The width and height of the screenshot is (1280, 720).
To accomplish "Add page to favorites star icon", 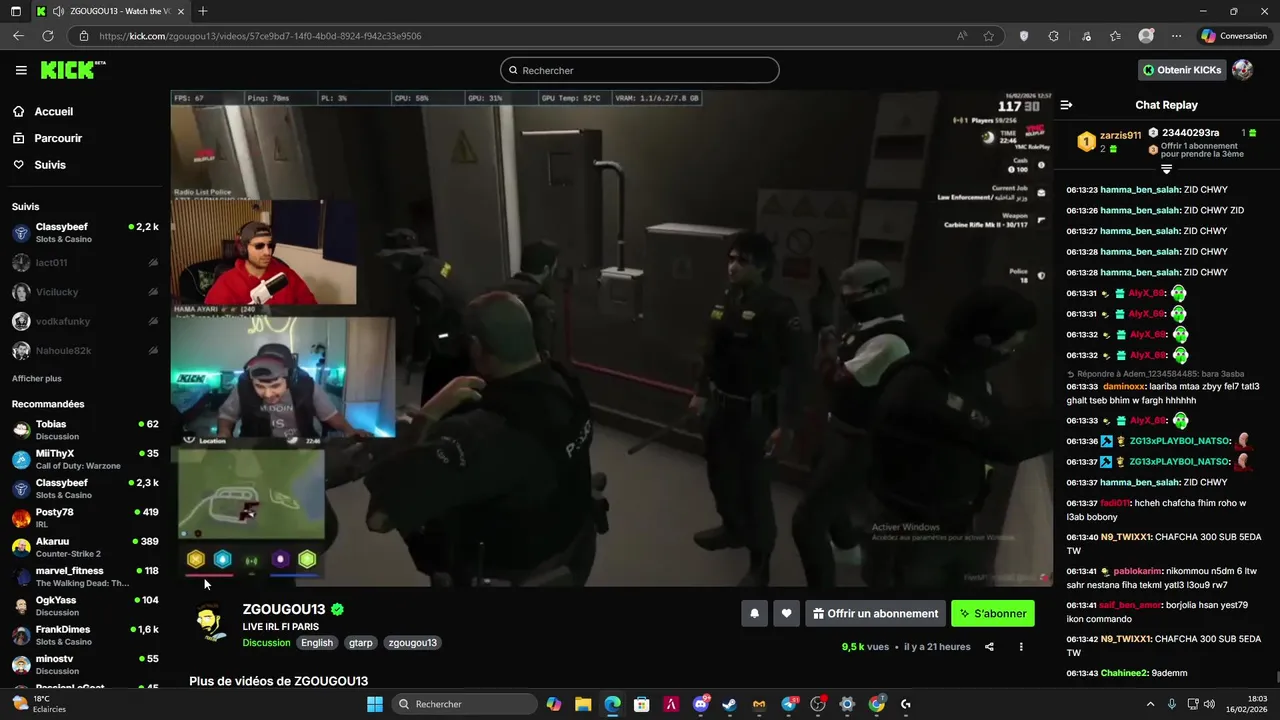I will tap(988, 36).
